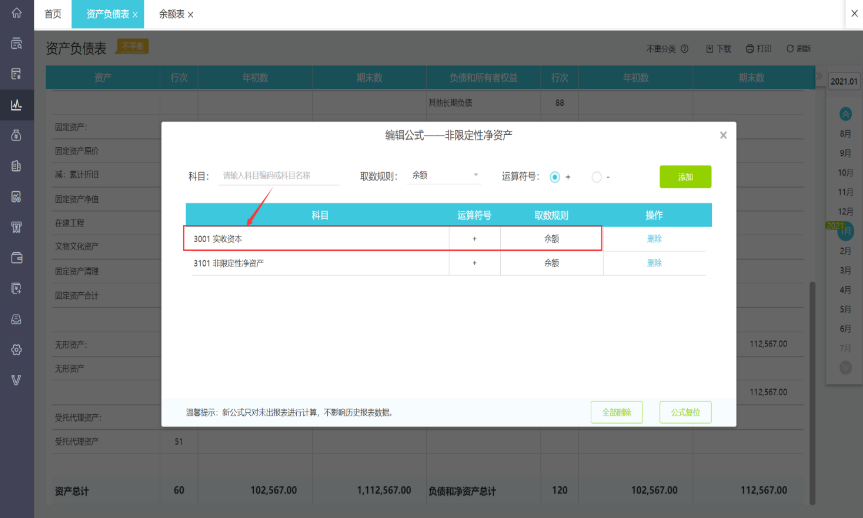This screenshot has width=863, height=518.
Task: Click the 公式复位 button
Action: tap(685, 412)
